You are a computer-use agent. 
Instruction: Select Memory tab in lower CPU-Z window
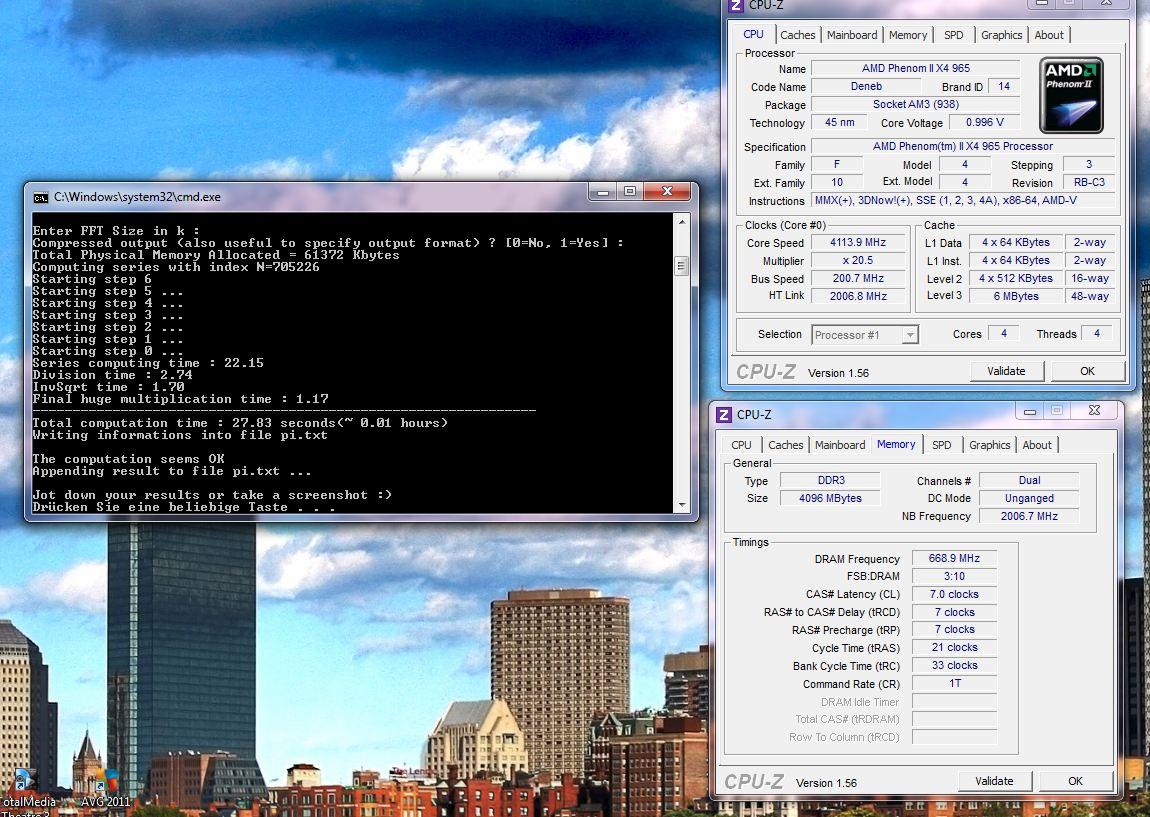click(896, 444)
